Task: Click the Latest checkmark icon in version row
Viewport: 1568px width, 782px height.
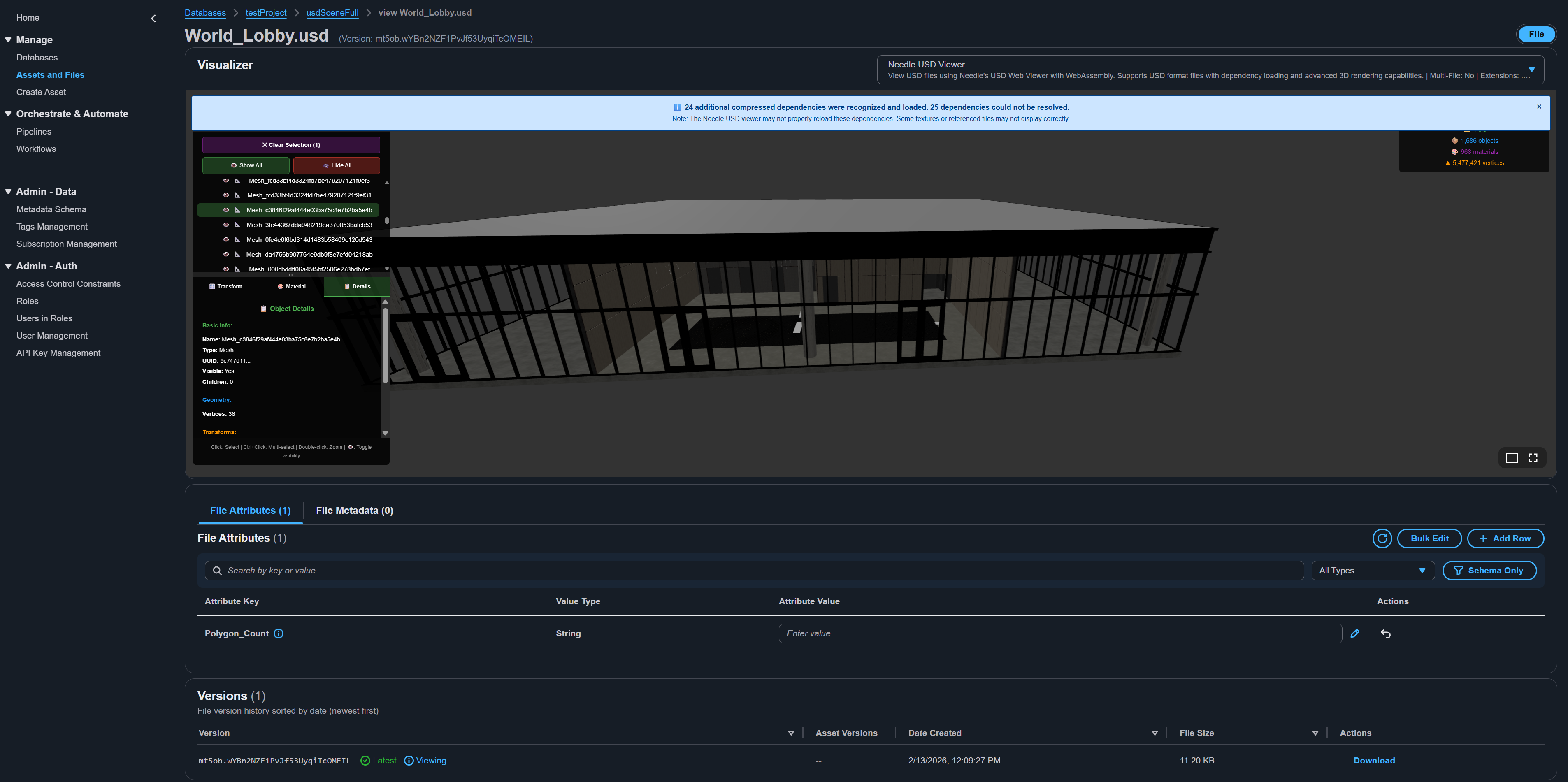Action: pyautogui.click(x=365, y=761)
